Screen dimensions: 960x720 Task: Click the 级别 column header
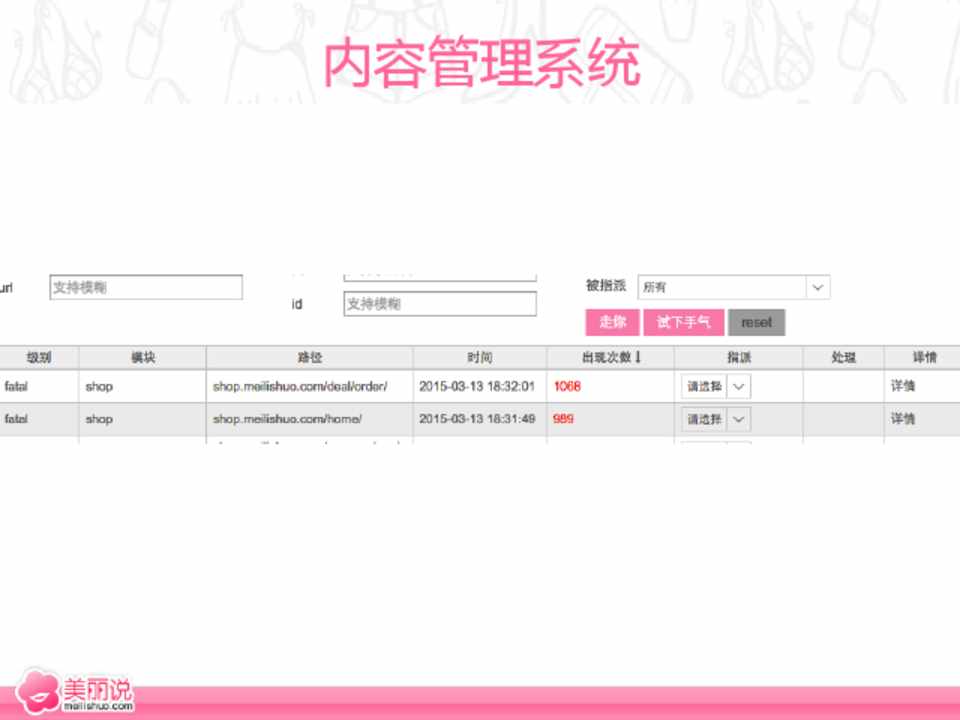click(39, 357)
